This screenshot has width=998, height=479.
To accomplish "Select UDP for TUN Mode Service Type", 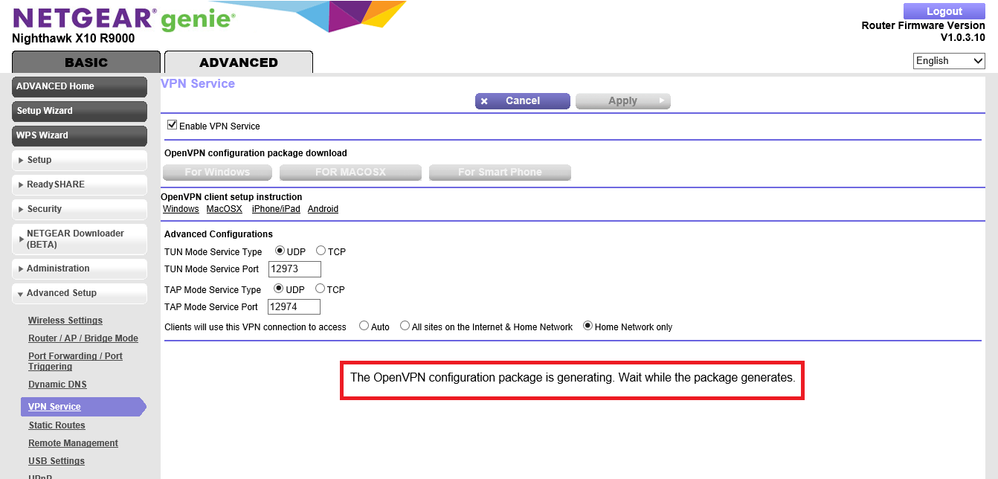I will click(x=279, y=251).
